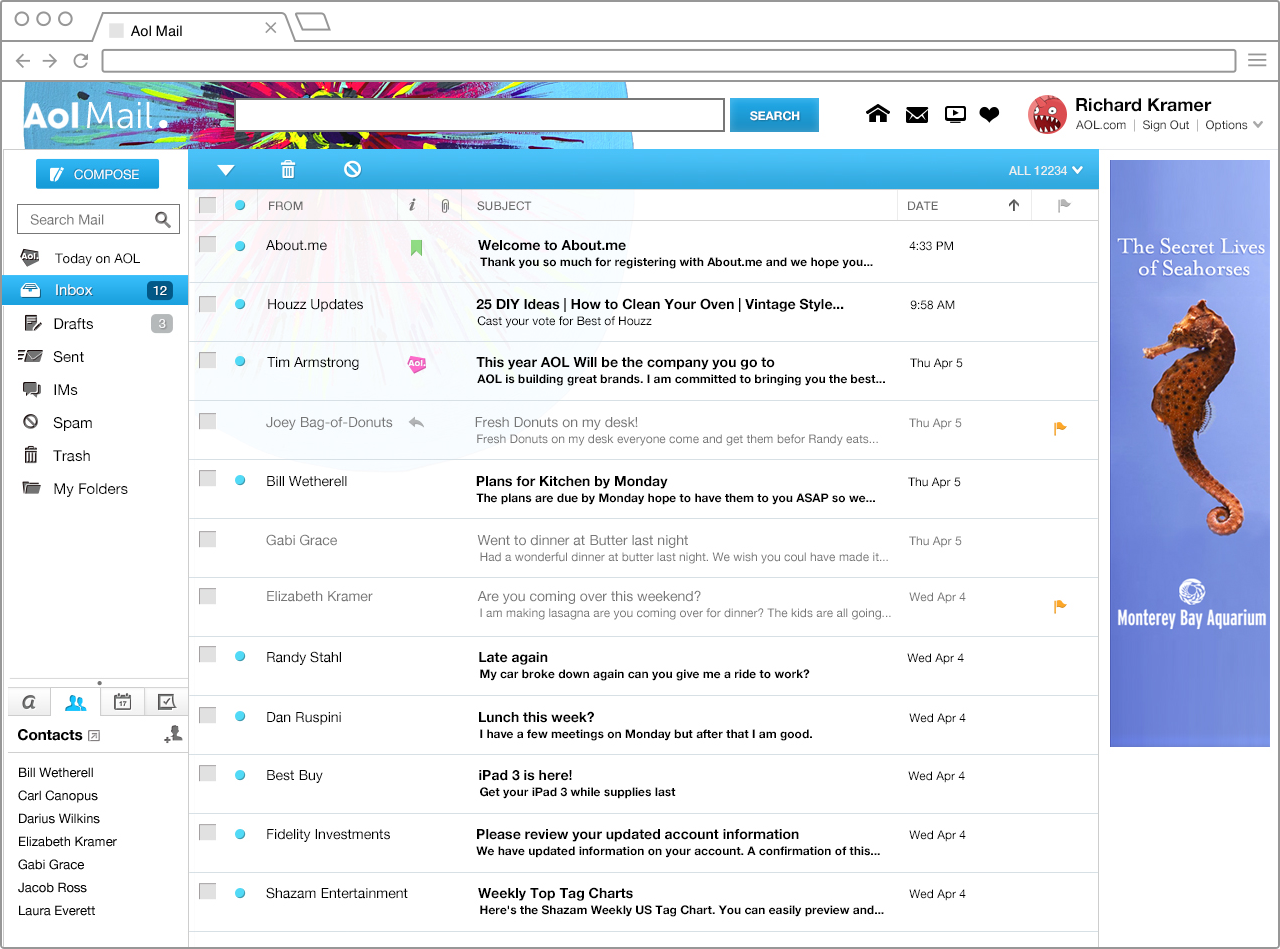Sort by date using the up arrow
This screenshot has height=949, width=1280.
(x=1014, y=205)
